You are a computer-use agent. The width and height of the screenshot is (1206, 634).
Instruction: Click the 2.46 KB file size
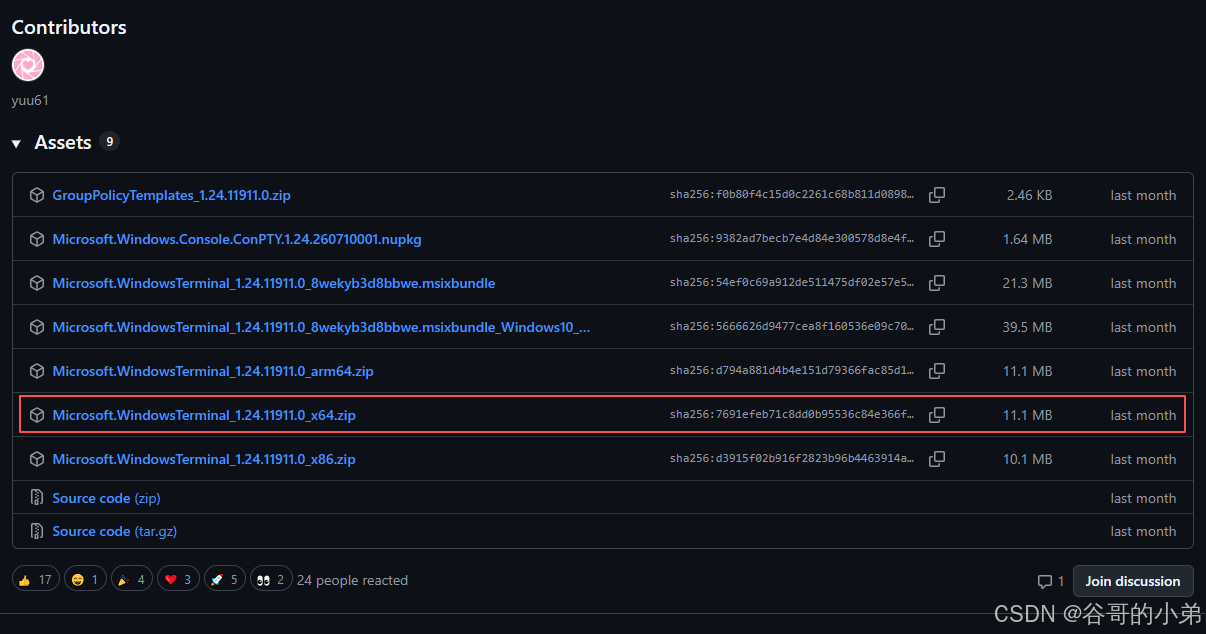[1029, 195]
